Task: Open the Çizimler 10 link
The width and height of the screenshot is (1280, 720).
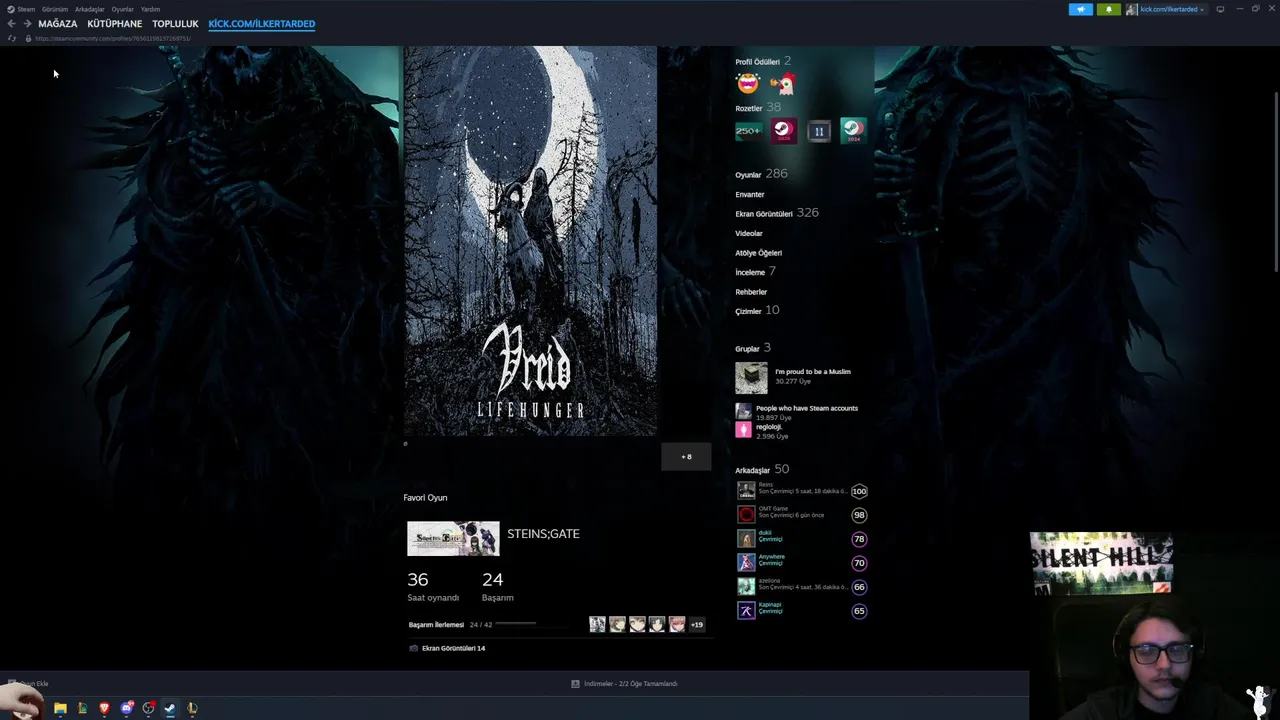Action: point(757,311)
